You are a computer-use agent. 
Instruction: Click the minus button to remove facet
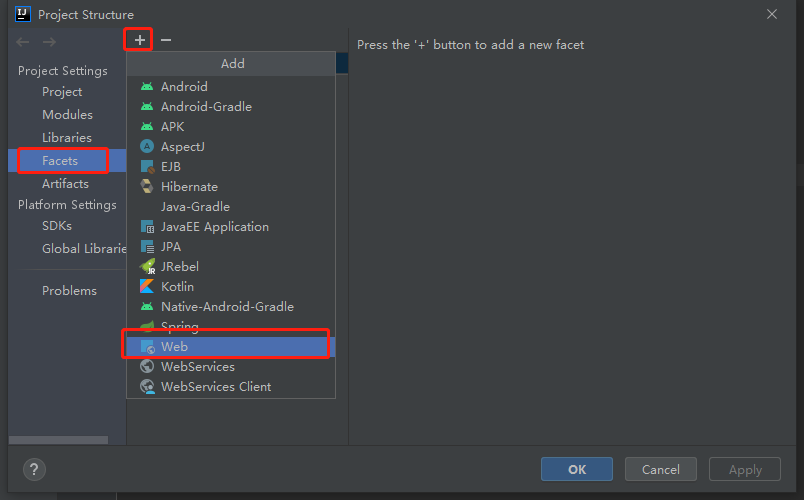pos(166,40)
